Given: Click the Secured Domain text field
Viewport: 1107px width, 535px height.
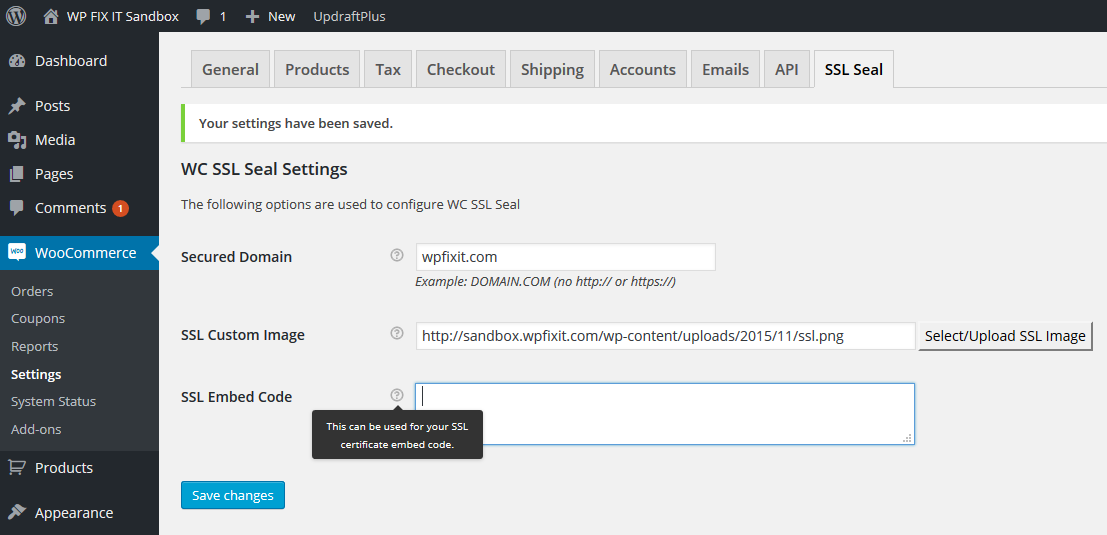Looking at the screenshot, I should click(565, 257).
